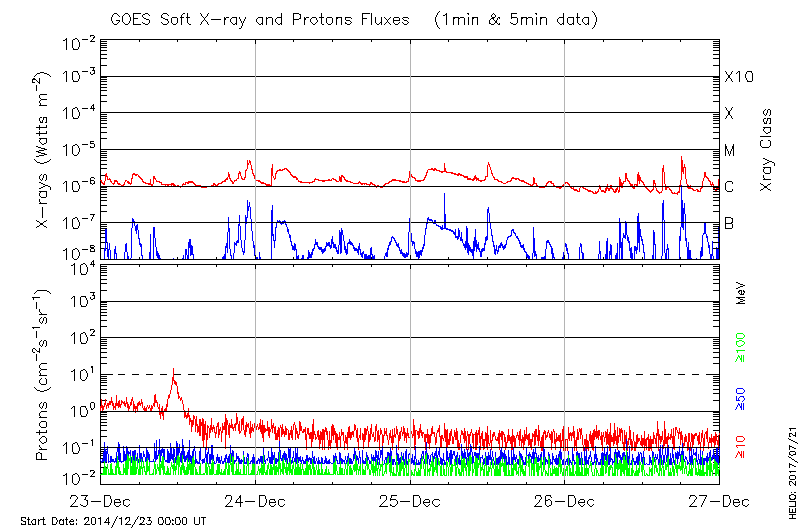Click the blue ≥50 MeV legend label

pos(741,397)
